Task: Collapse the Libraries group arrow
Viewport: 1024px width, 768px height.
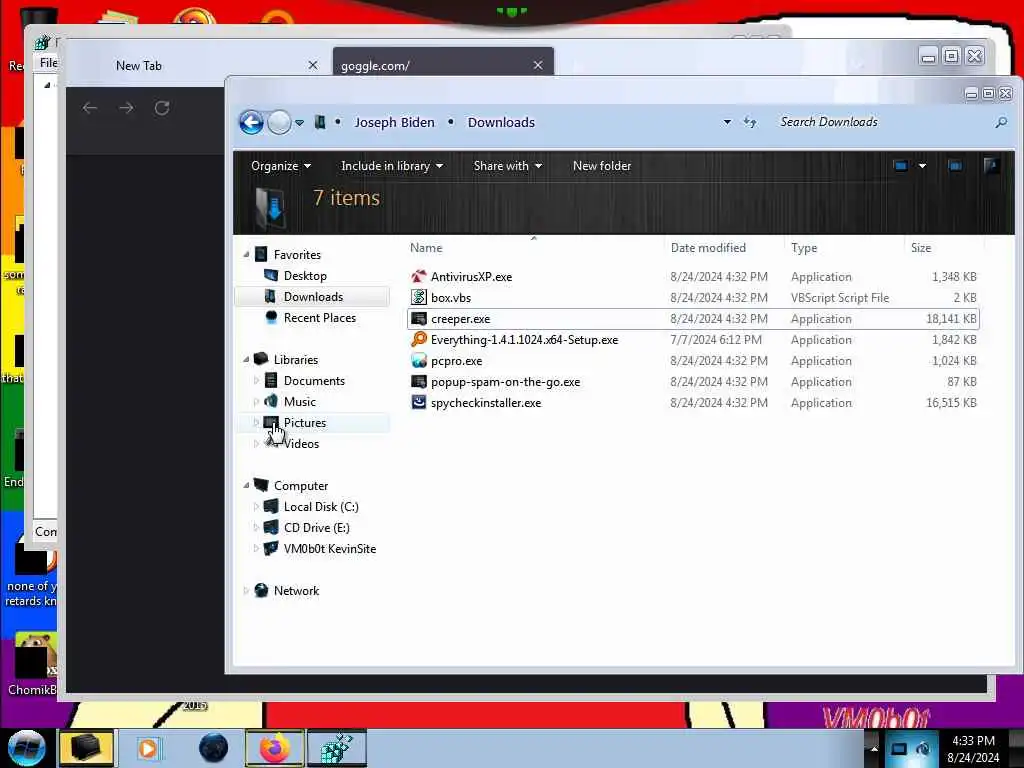Action: pyautogui.click(x=246, y=359)
